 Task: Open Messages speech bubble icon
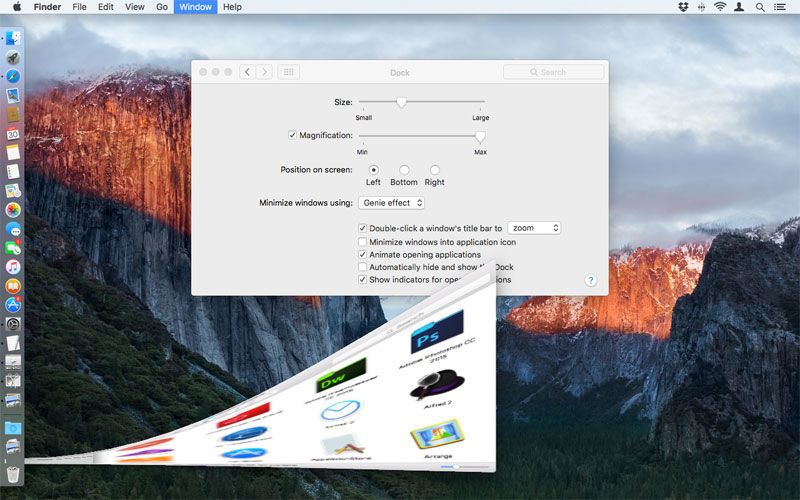point(13,229)
